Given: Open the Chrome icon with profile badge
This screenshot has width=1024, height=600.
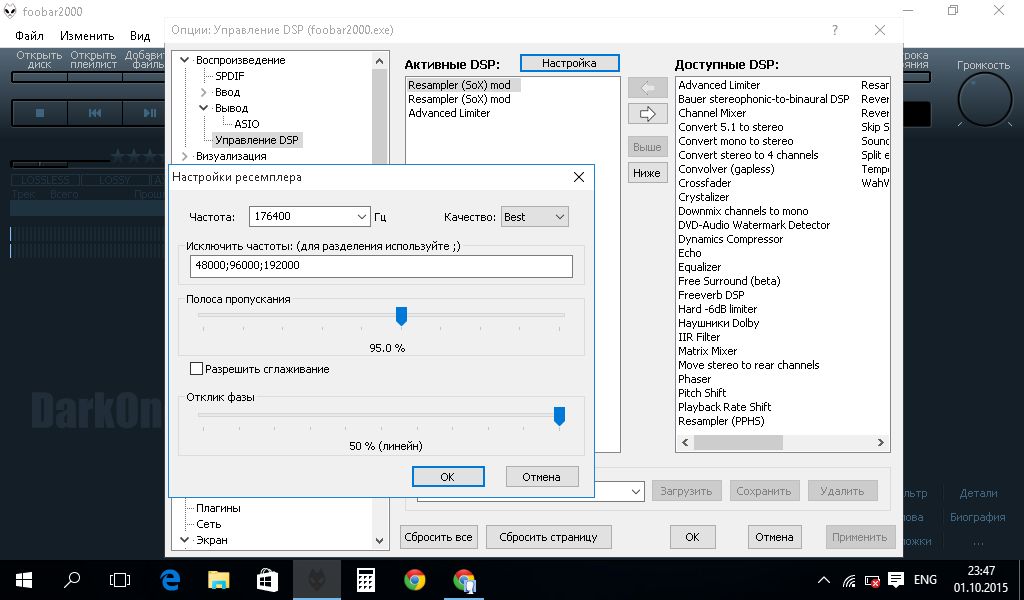Looking at the screenshot, I should (464, 580).
